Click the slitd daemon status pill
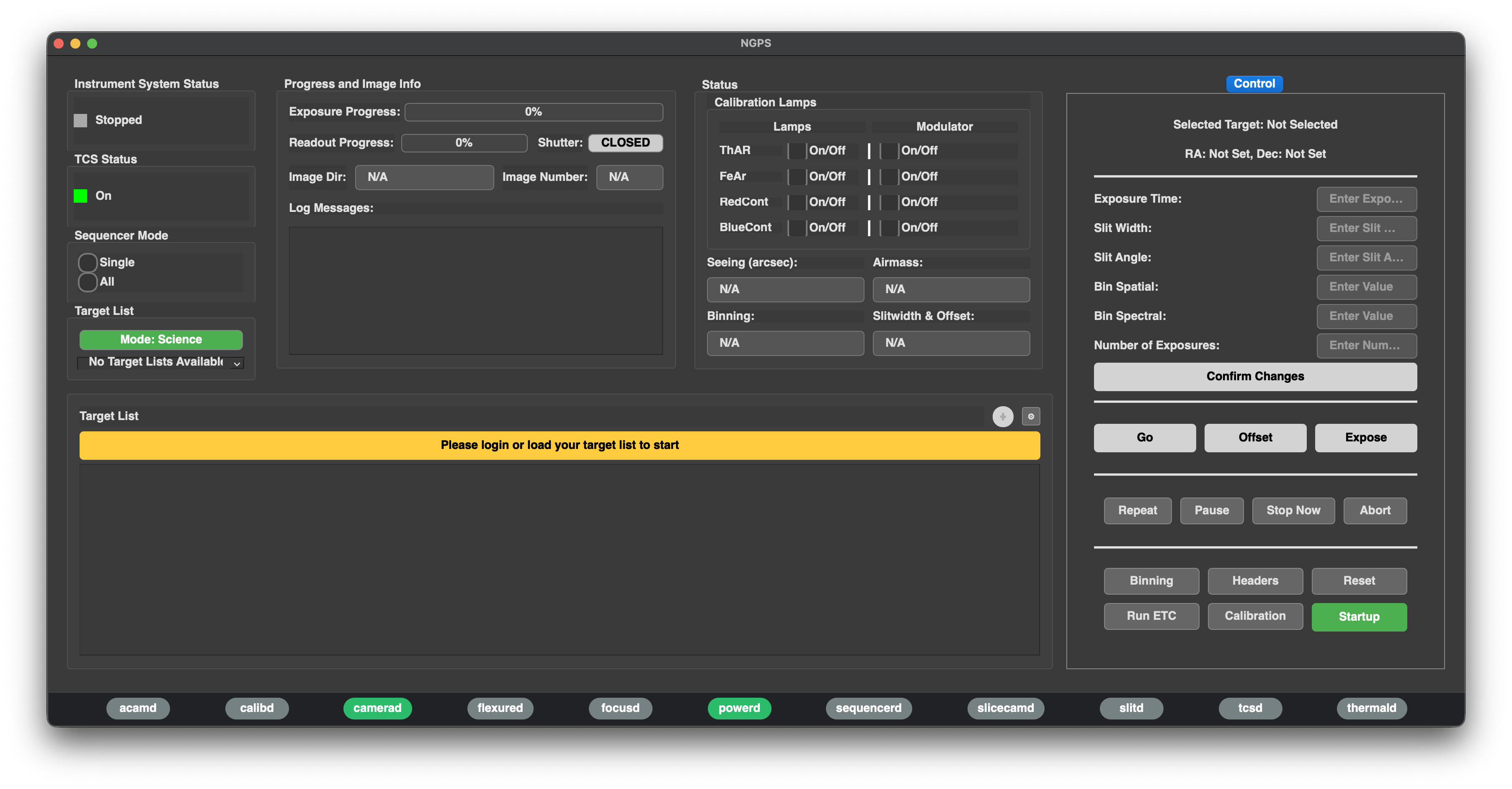This screenshot has height=789, width=1512. pos(1131,709)
